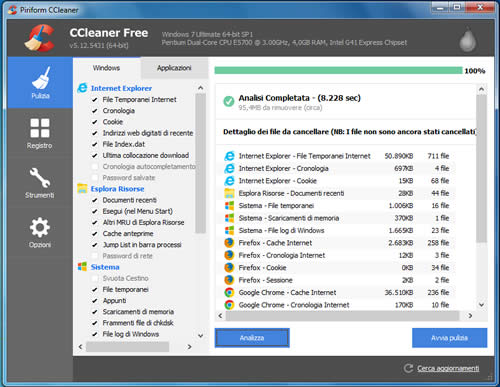This screenshot has height=387, width=500.
Task: Select the Internet Explorer category heading
Action: 121,88
